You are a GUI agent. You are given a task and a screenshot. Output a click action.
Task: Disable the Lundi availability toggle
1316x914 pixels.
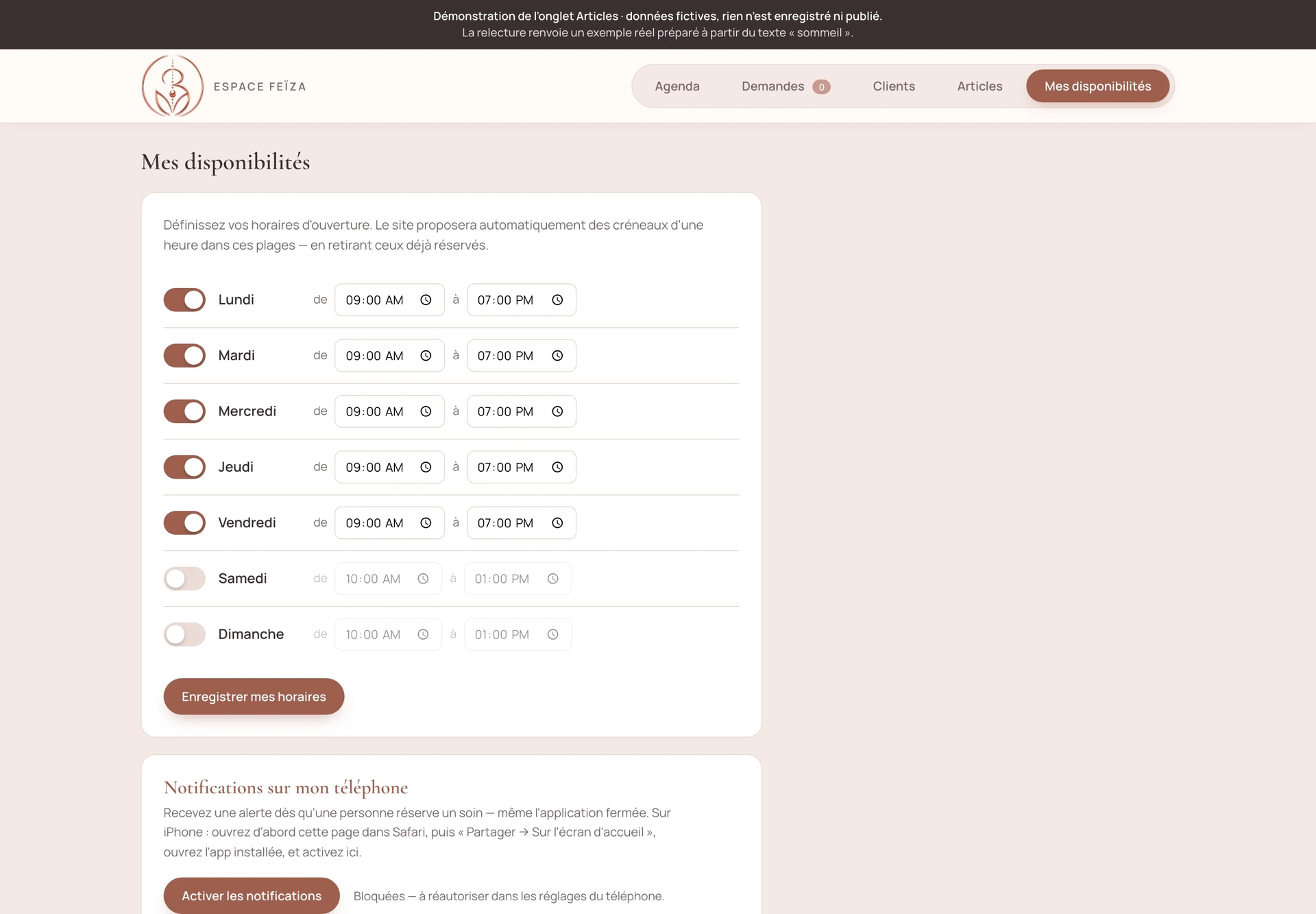pyautogui.click(x=184, y=300)
